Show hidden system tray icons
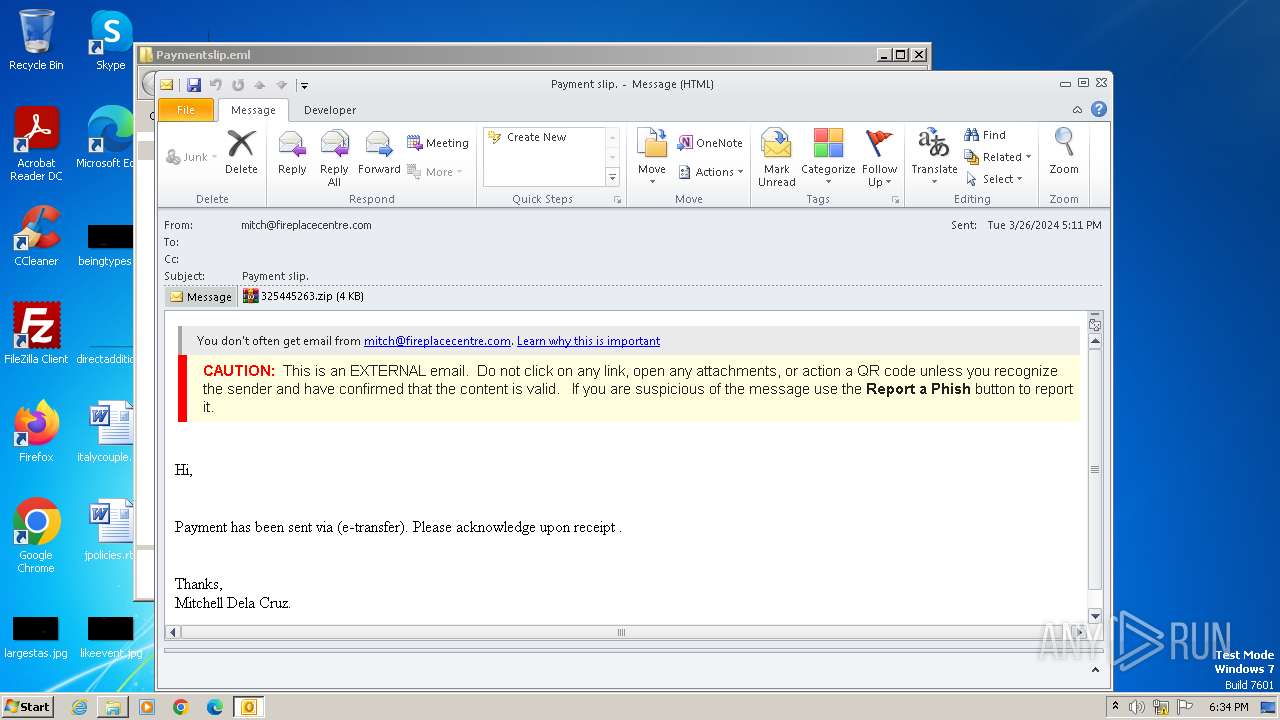The height and width of the screenshot is (720, 1280). pyautogui.click(x=1116, y=707)
